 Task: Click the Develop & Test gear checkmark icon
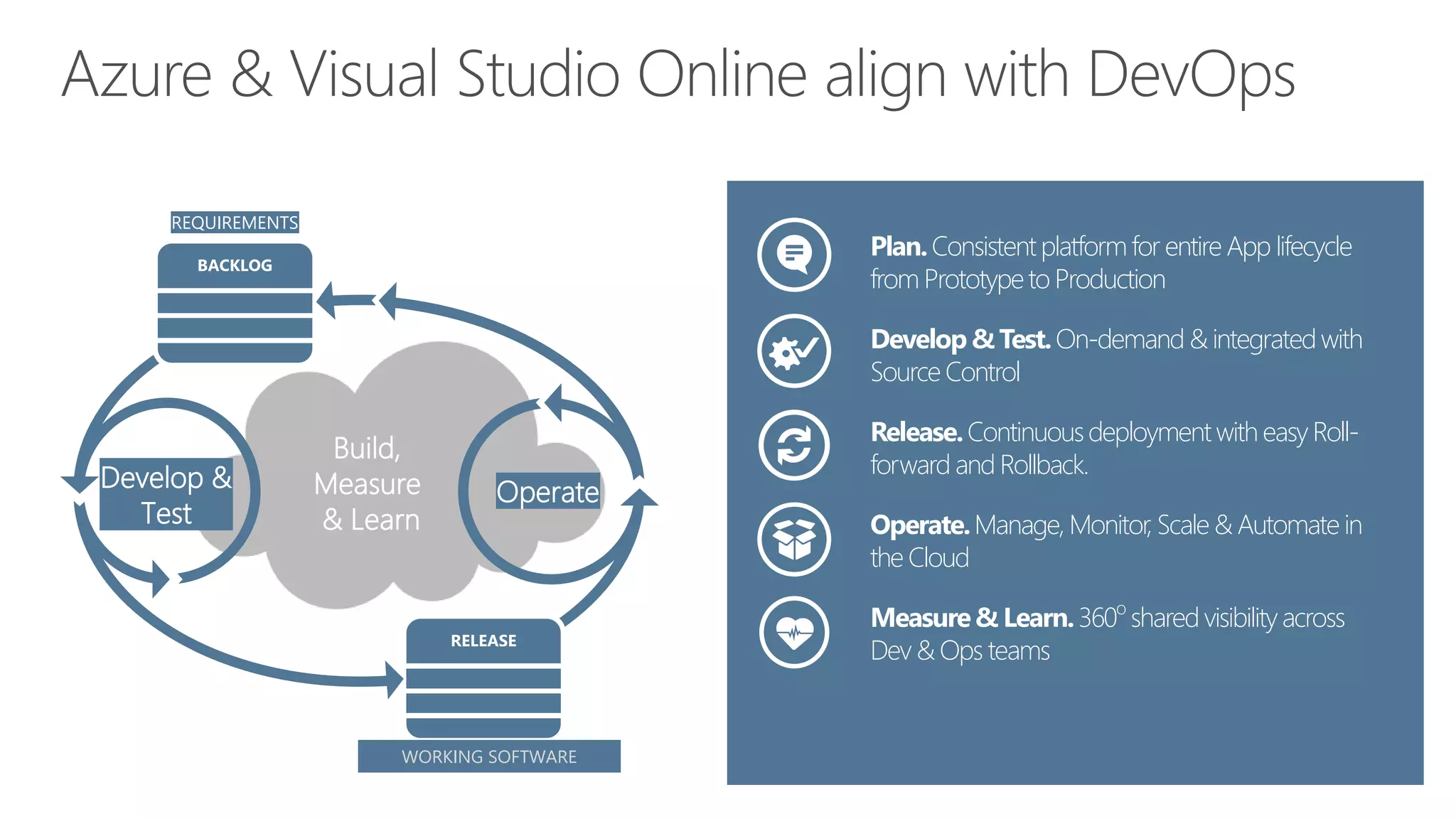point(794,350)
